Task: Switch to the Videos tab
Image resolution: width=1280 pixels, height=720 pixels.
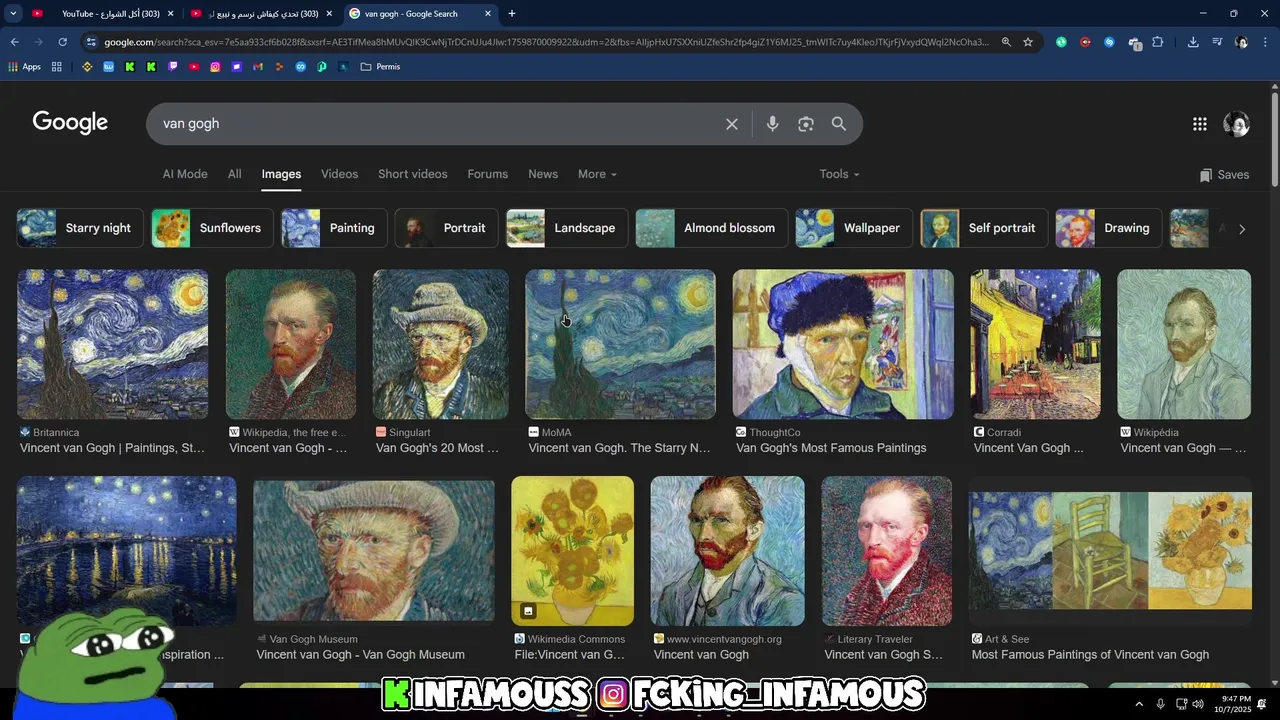Action: point(339,174)
